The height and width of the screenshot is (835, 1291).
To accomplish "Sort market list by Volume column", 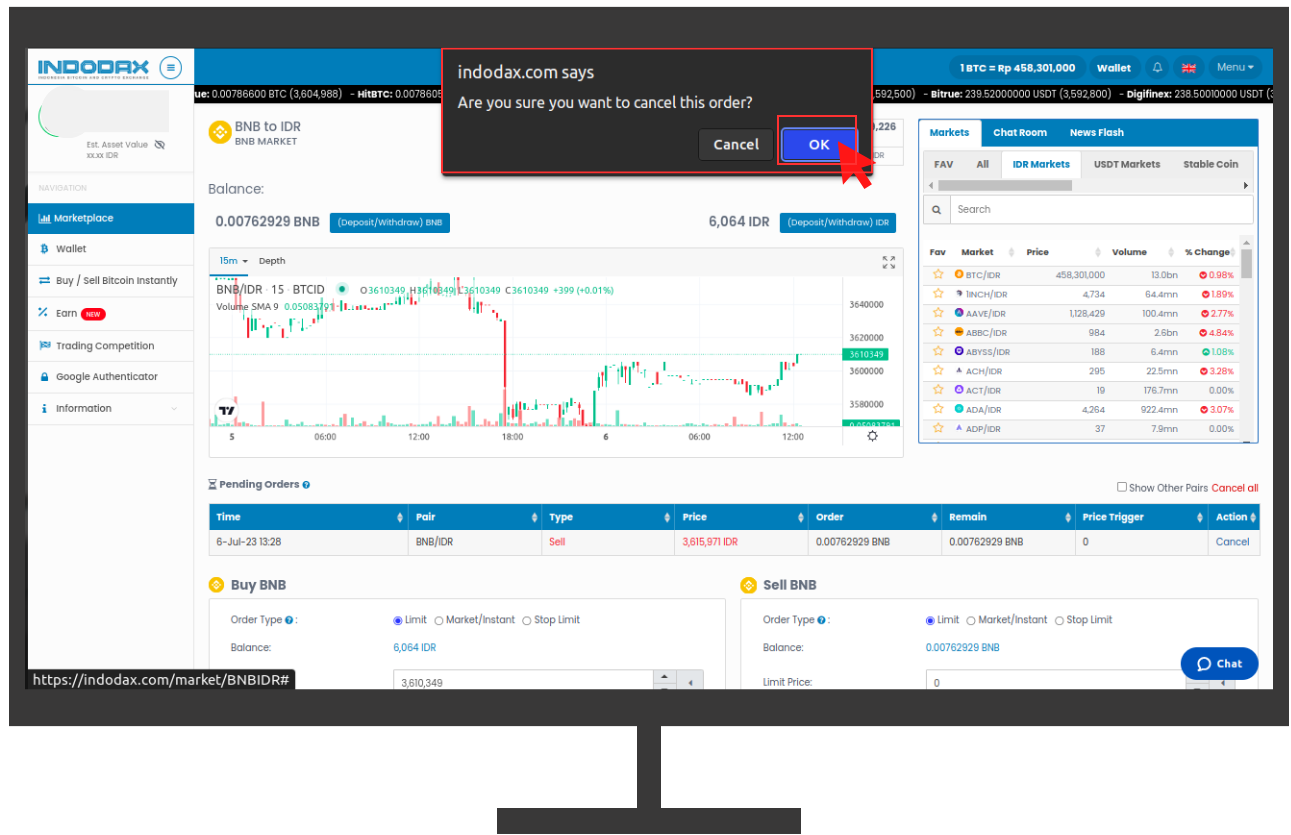I will (x=1144, y=252).
